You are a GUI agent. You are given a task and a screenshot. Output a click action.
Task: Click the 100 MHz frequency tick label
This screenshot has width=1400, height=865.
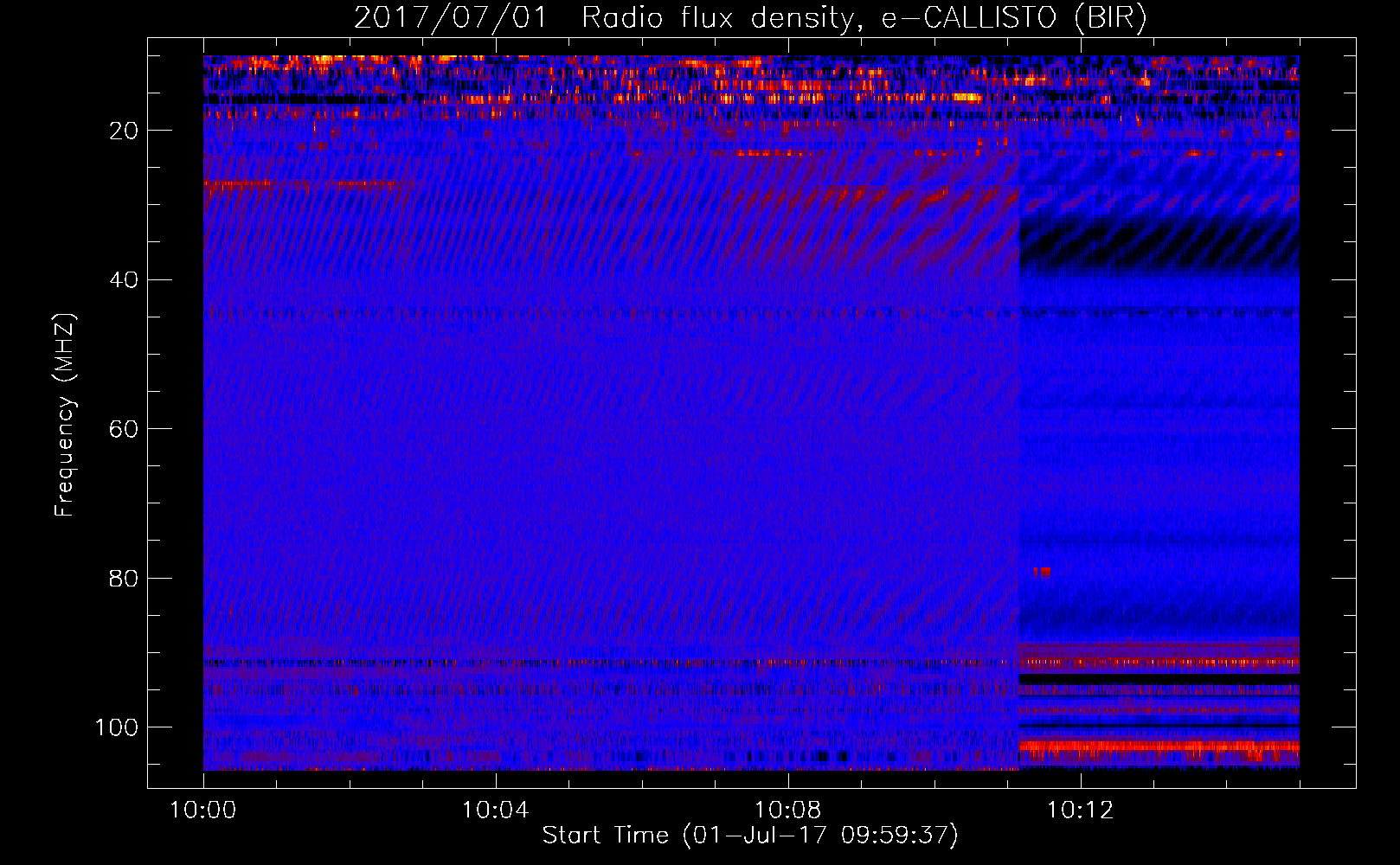pyautogui.click(x=117, y=727)
